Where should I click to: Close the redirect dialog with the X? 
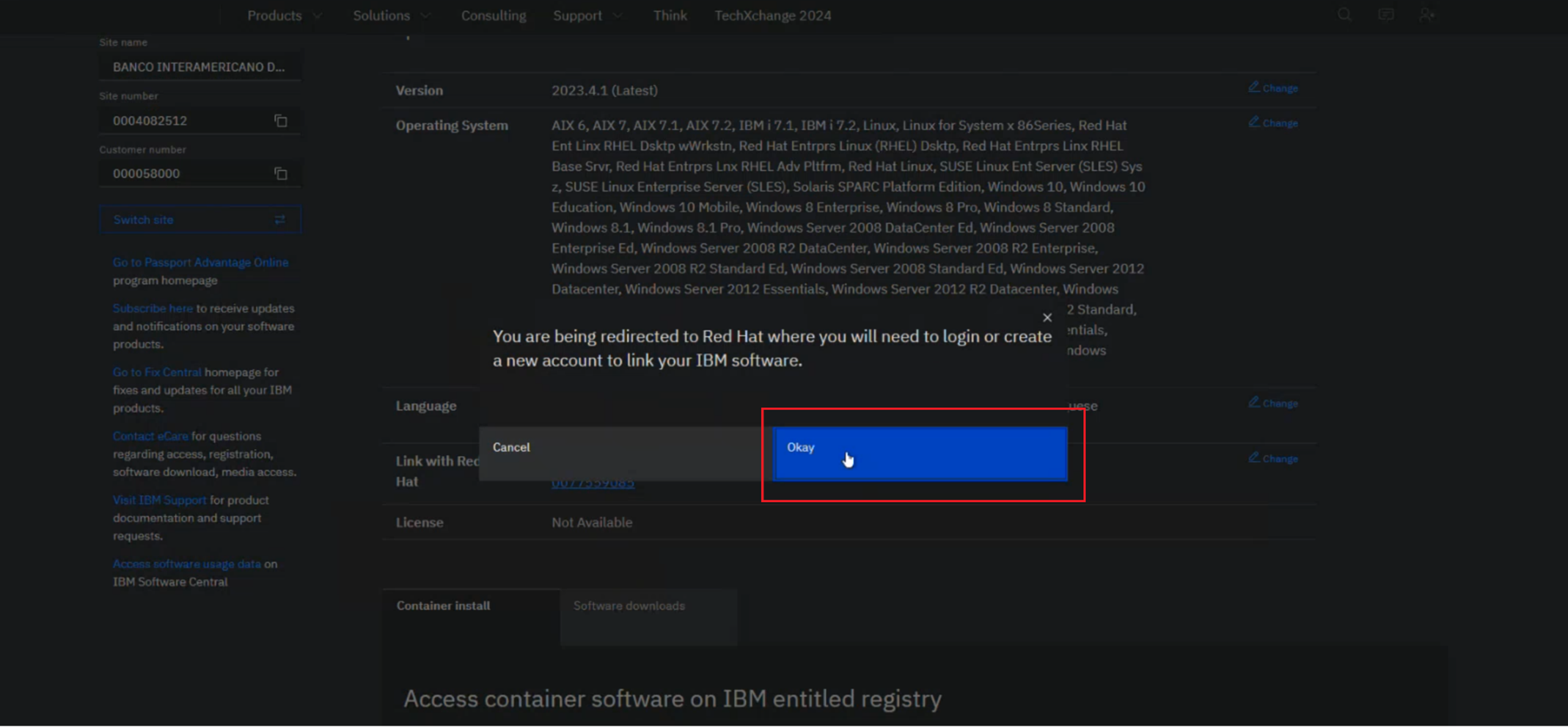1047,318
